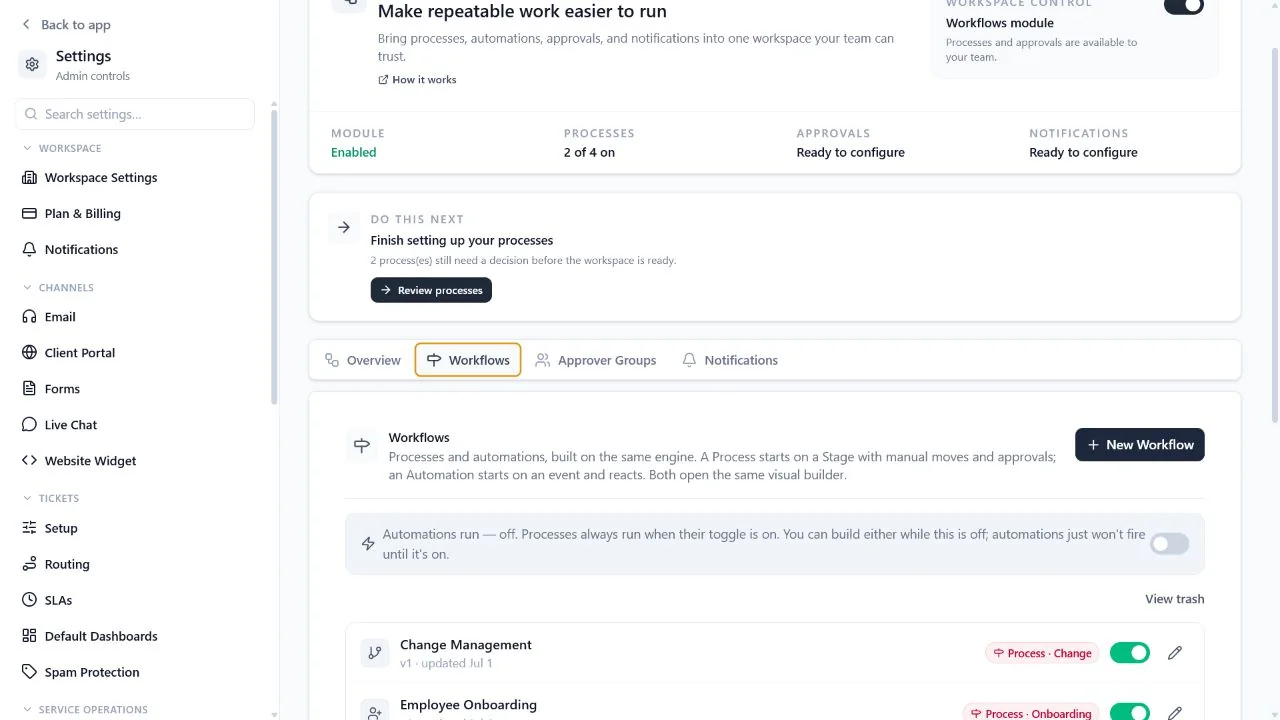The image size is (1280, 720).
Task: Click the Website Widget code brackets icon
Action: coord(29,460)
